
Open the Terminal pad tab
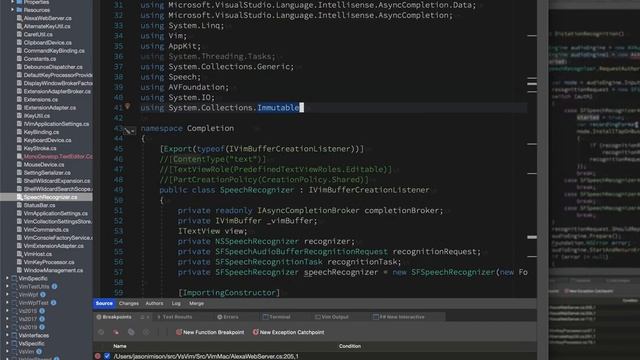(x=276, y=317)
